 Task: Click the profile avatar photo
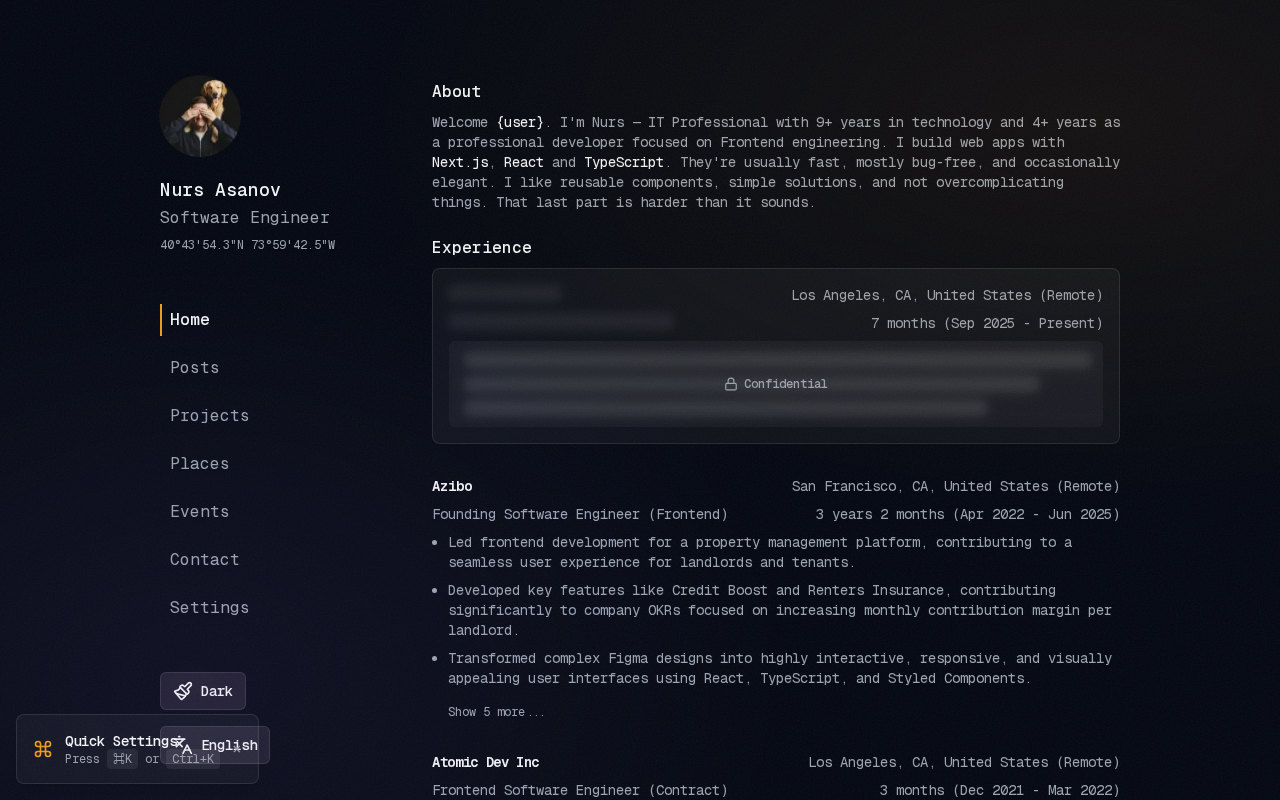click(x=200, y=116)
